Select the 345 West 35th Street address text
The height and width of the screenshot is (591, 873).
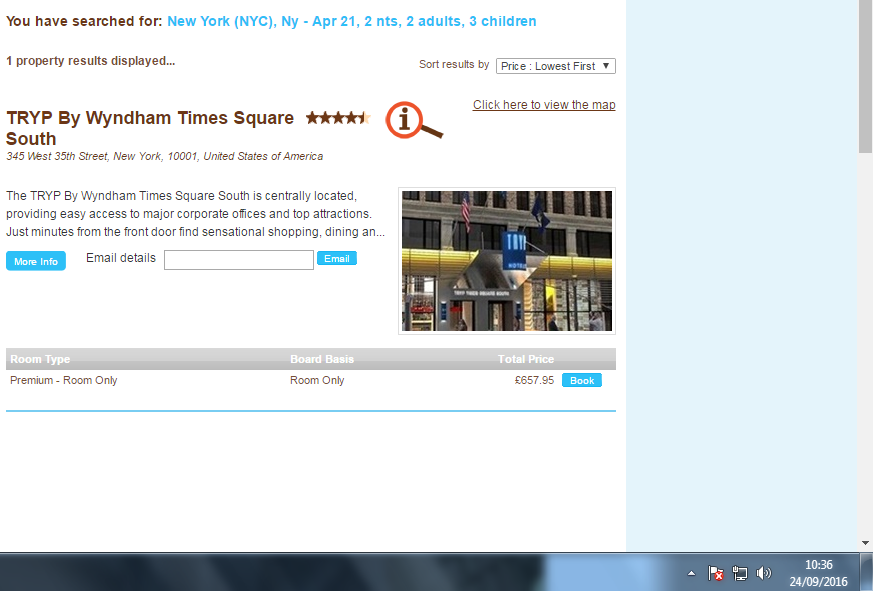[164, 157]
